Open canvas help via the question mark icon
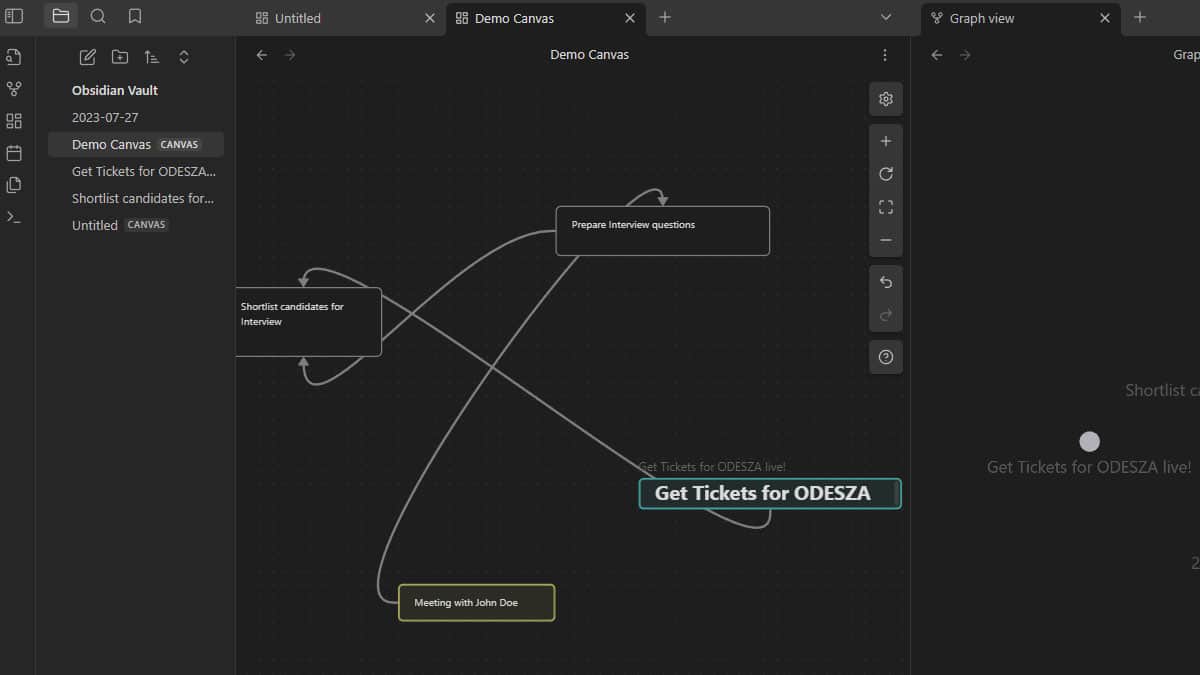The image size is (1200, 675). click(x=885, y=356)
